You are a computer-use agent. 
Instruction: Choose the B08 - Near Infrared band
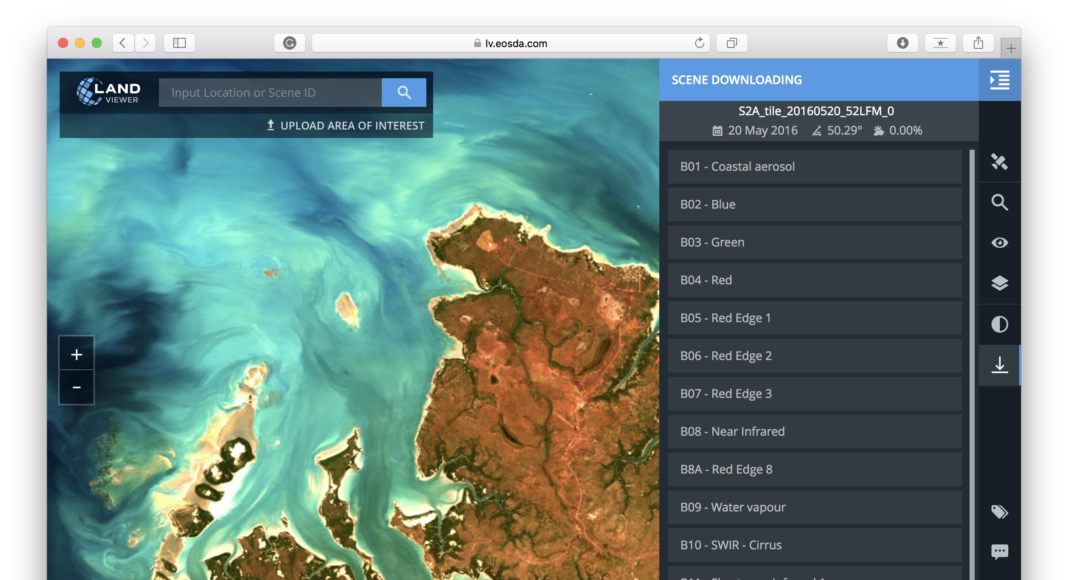click(x=814, y=432)
